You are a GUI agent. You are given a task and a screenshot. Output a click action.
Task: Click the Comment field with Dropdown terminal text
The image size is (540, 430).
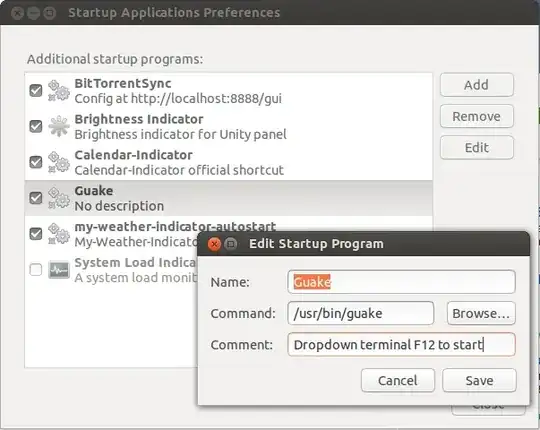[401, 345]
